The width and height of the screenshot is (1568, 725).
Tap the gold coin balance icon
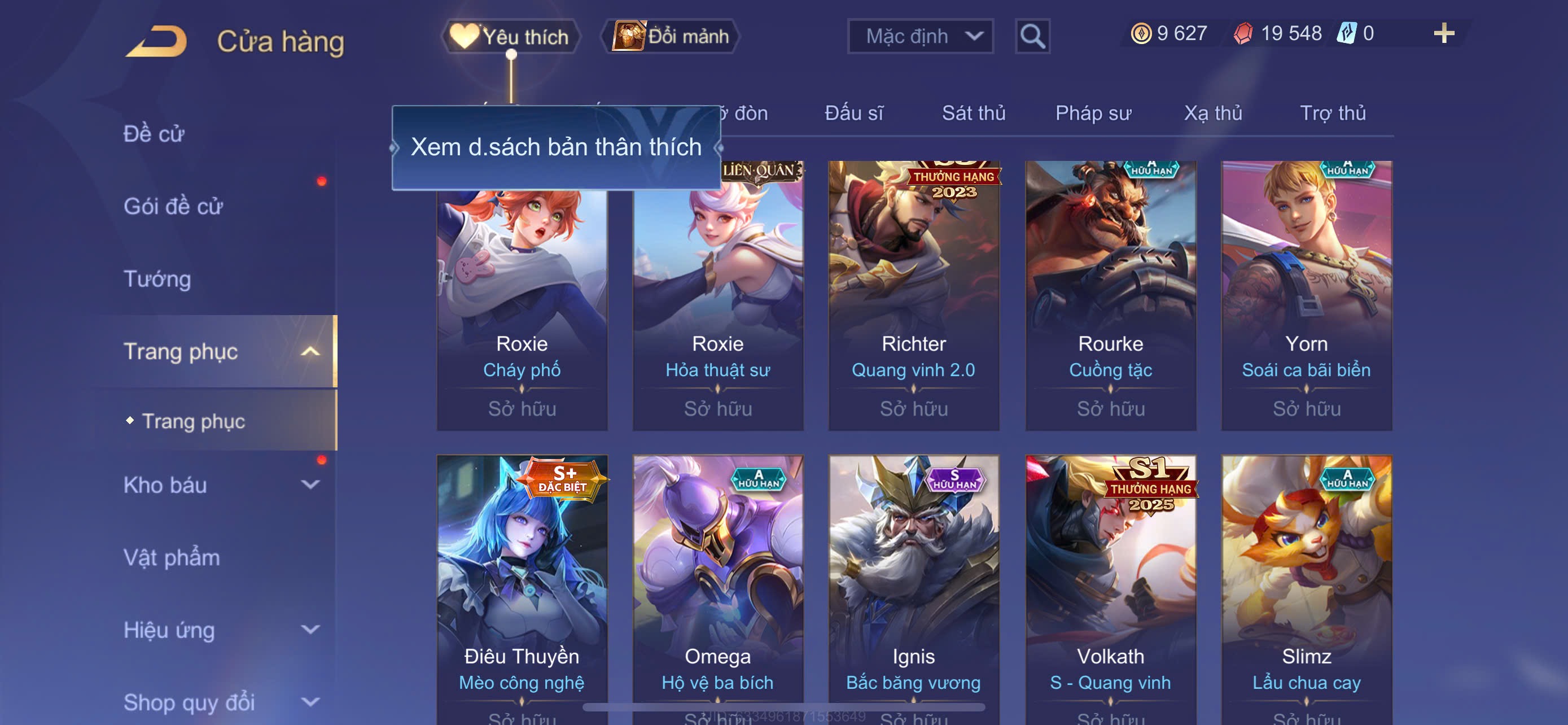(x=1141, y=33)
